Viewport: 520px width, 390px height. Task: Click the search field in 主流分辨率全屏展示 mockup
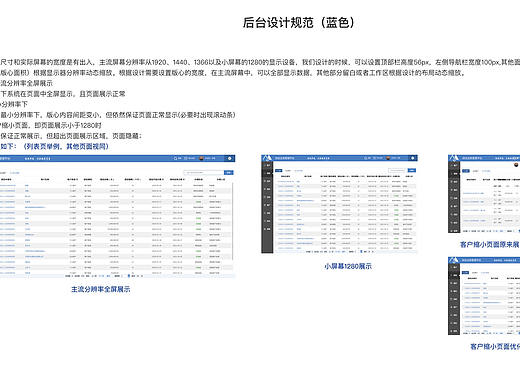pos(204,172)
